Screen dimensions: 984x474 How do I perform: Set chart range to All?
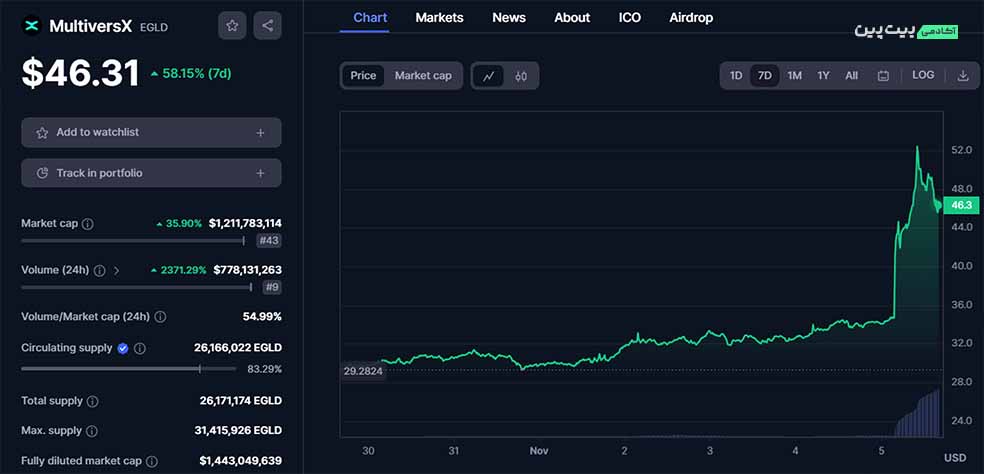pos(852,76)
